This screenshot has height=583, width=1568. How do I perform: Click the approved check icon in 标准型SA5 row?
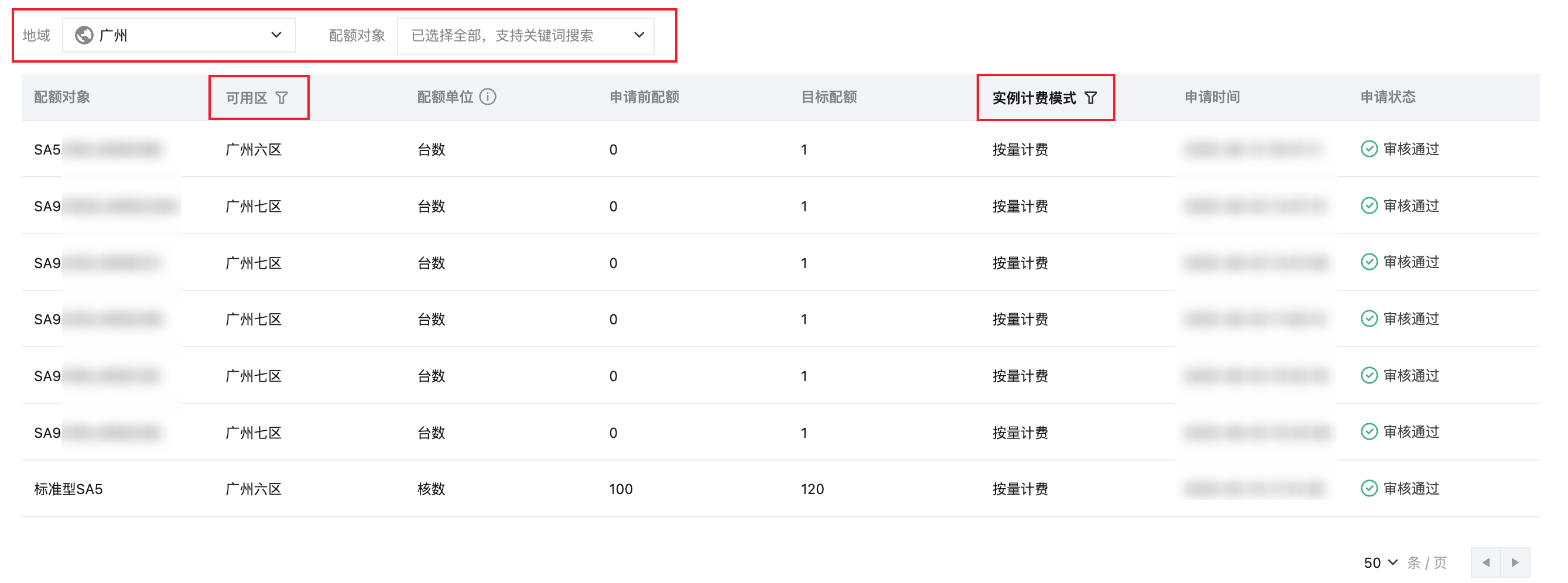[1369, 489]
